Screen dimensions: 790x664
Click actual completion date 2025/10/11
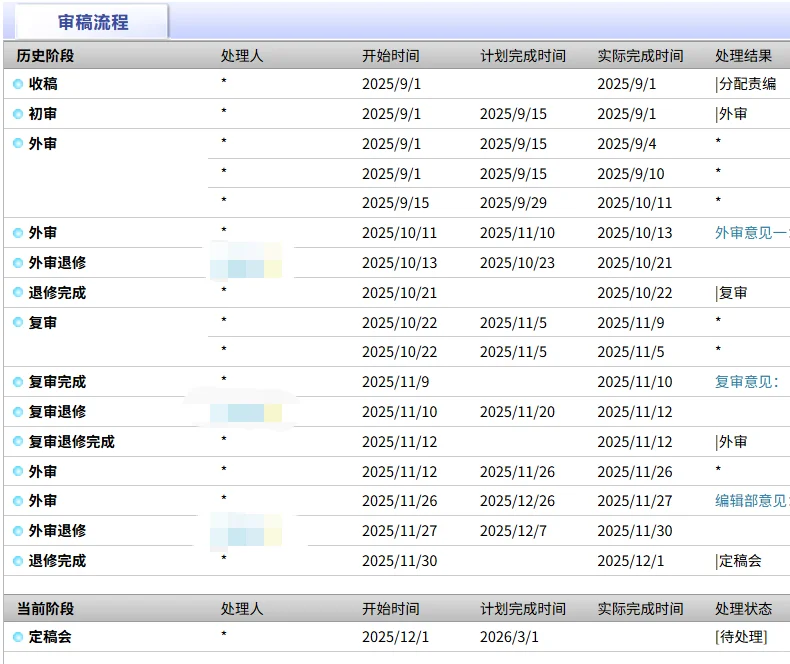(635, 203)
